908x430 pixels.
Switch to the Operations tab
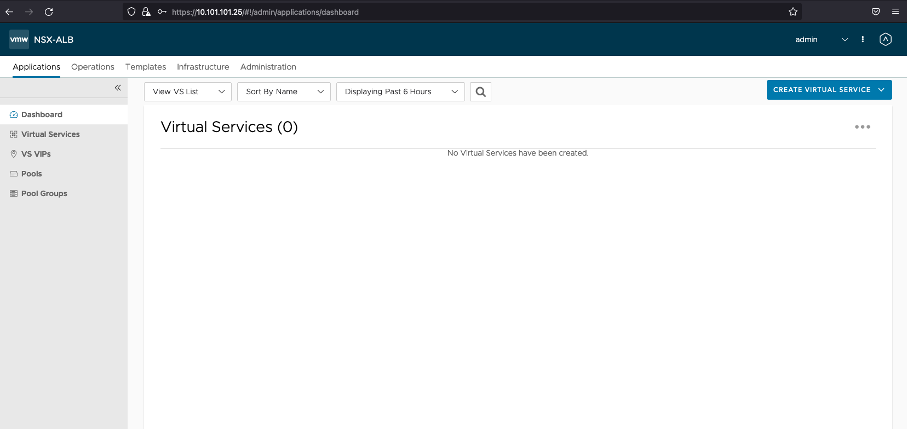(93, 67)
